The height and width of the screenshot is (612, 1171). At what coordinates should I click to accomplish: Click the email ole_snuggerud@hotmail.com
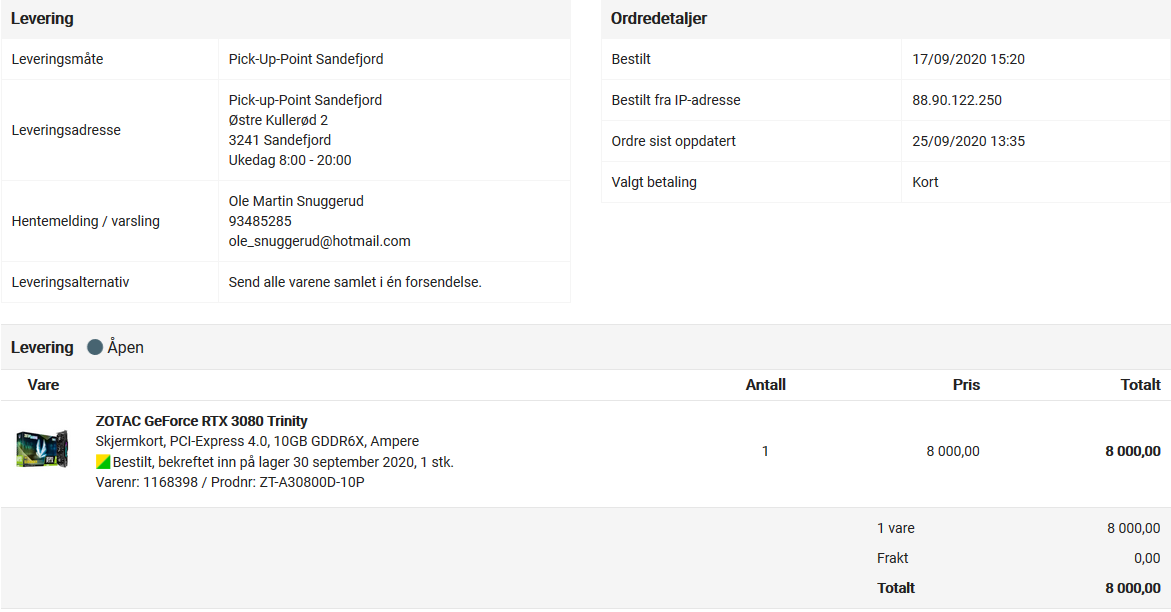click(320, 241)
